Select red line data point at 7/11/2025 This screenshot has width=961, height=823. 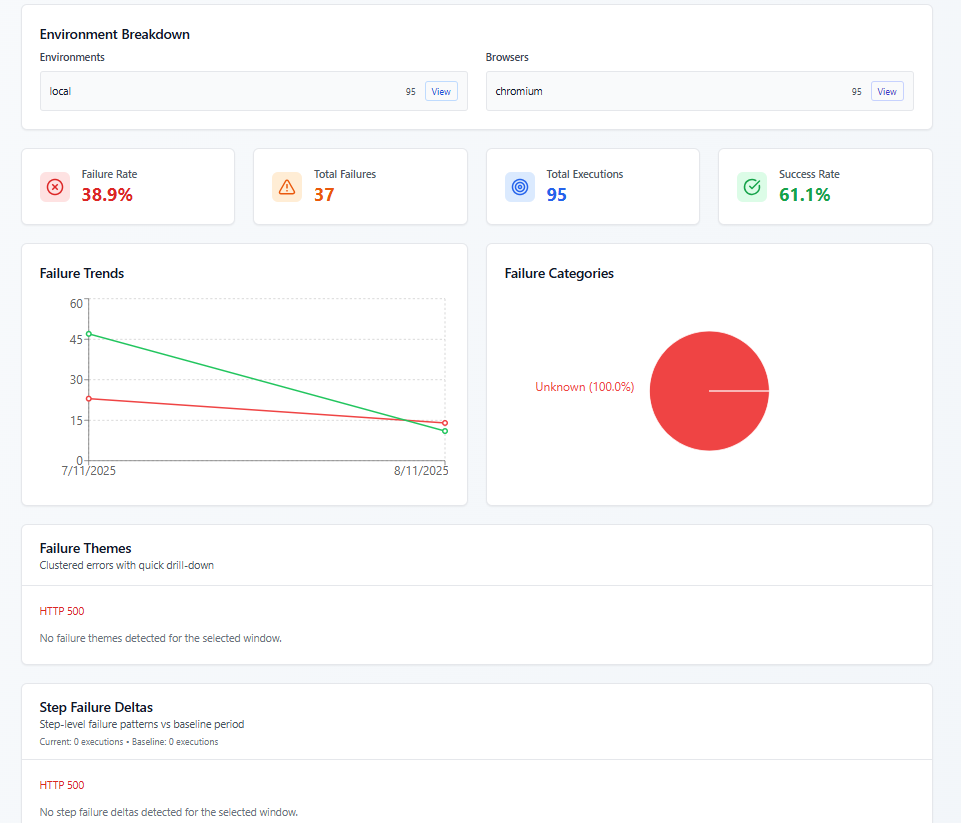89,399
